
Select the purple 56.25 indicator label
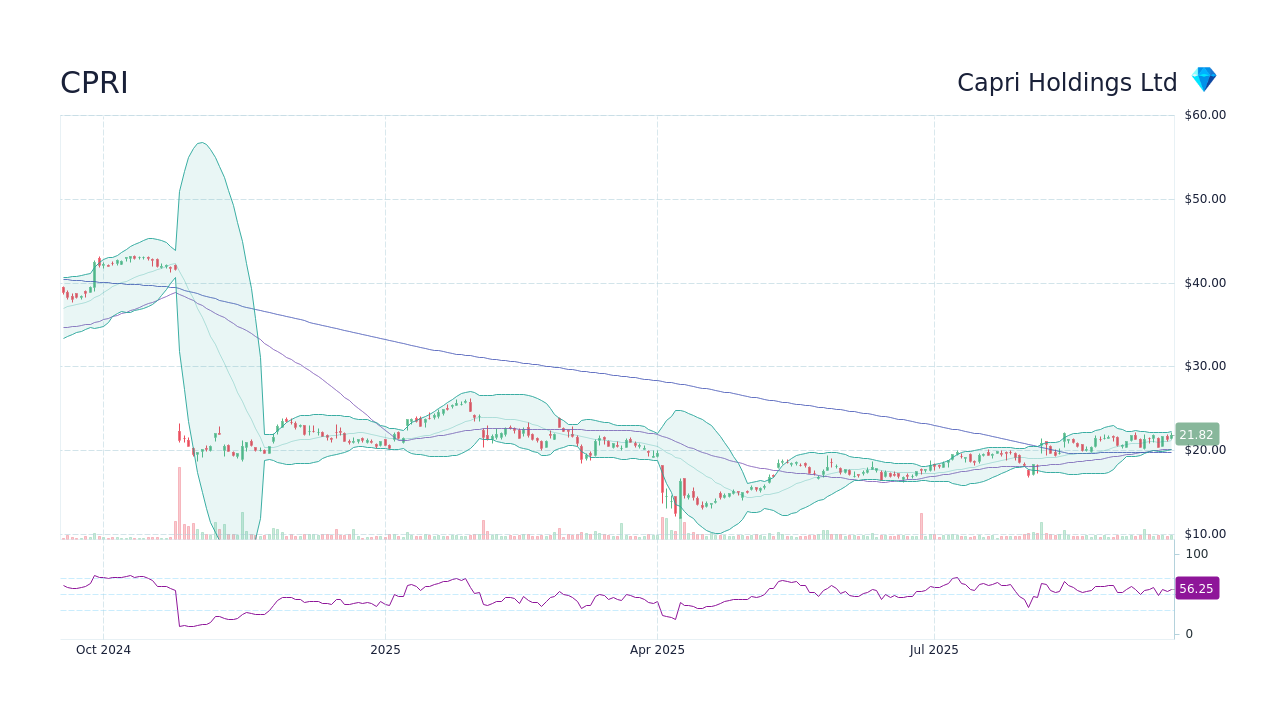(x=1196, y=588)
